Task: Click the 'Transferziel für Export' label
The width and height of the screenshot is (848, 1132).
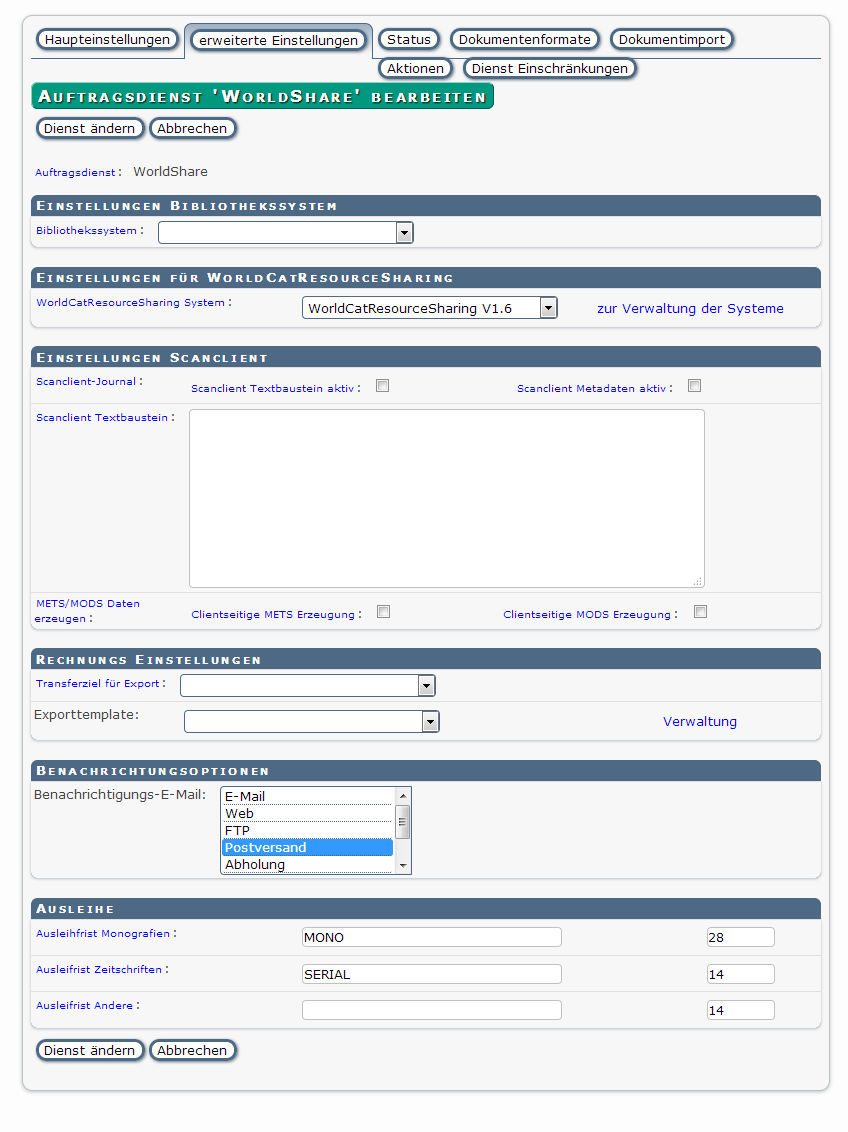Action: (x=97, y=684)
